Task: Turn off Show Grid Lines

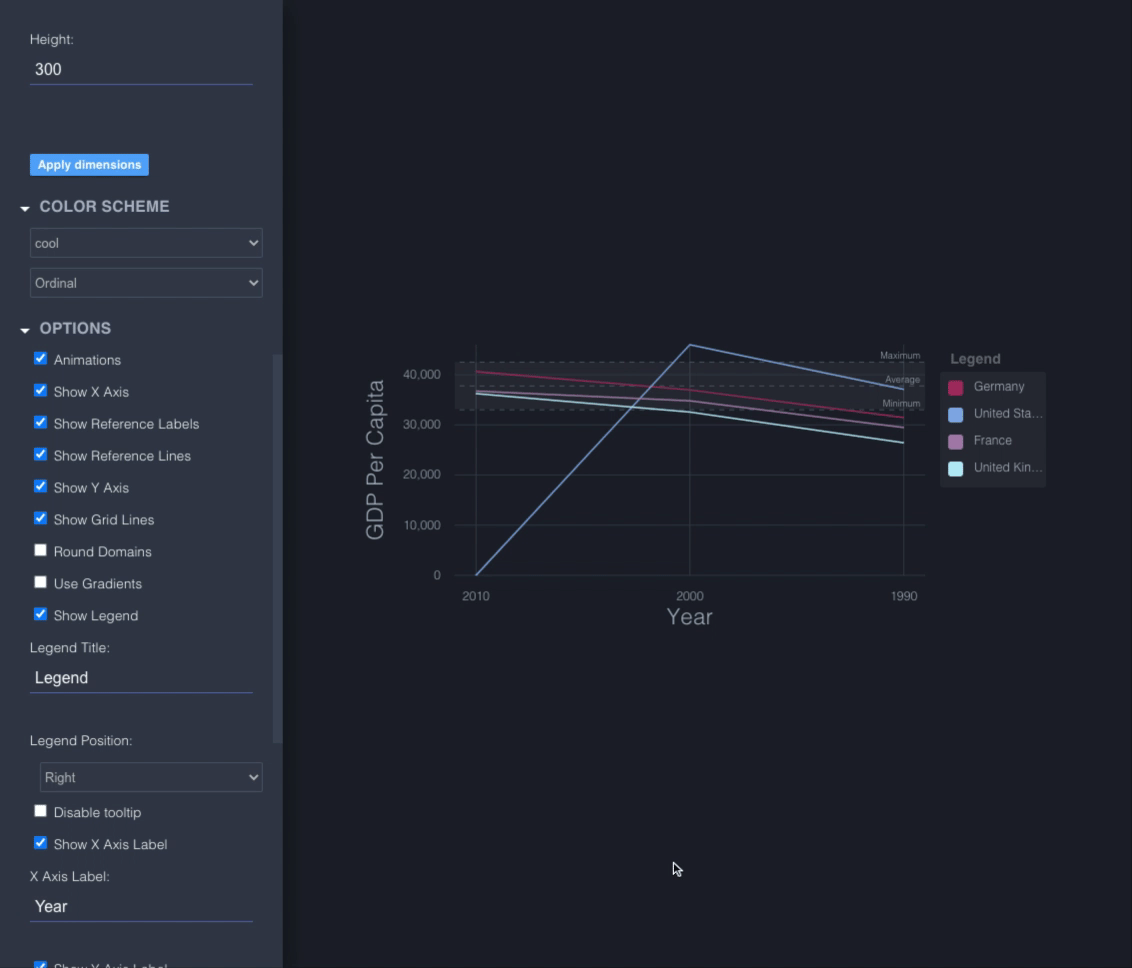Action: pyautogui.click(x=40, y=518)
